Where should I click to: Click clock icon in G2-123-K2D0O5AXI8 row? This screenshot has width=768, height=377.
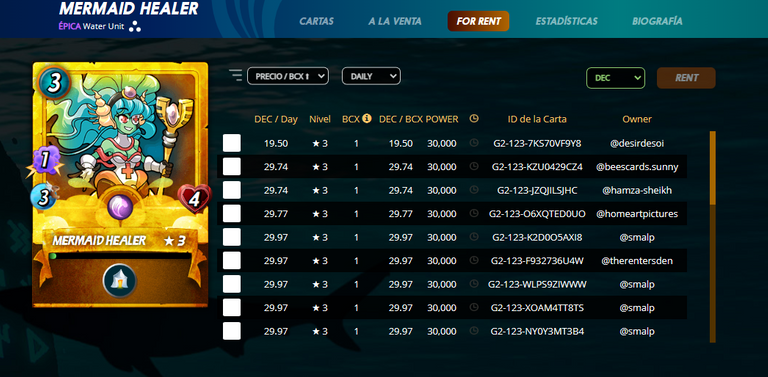(473, 237)
